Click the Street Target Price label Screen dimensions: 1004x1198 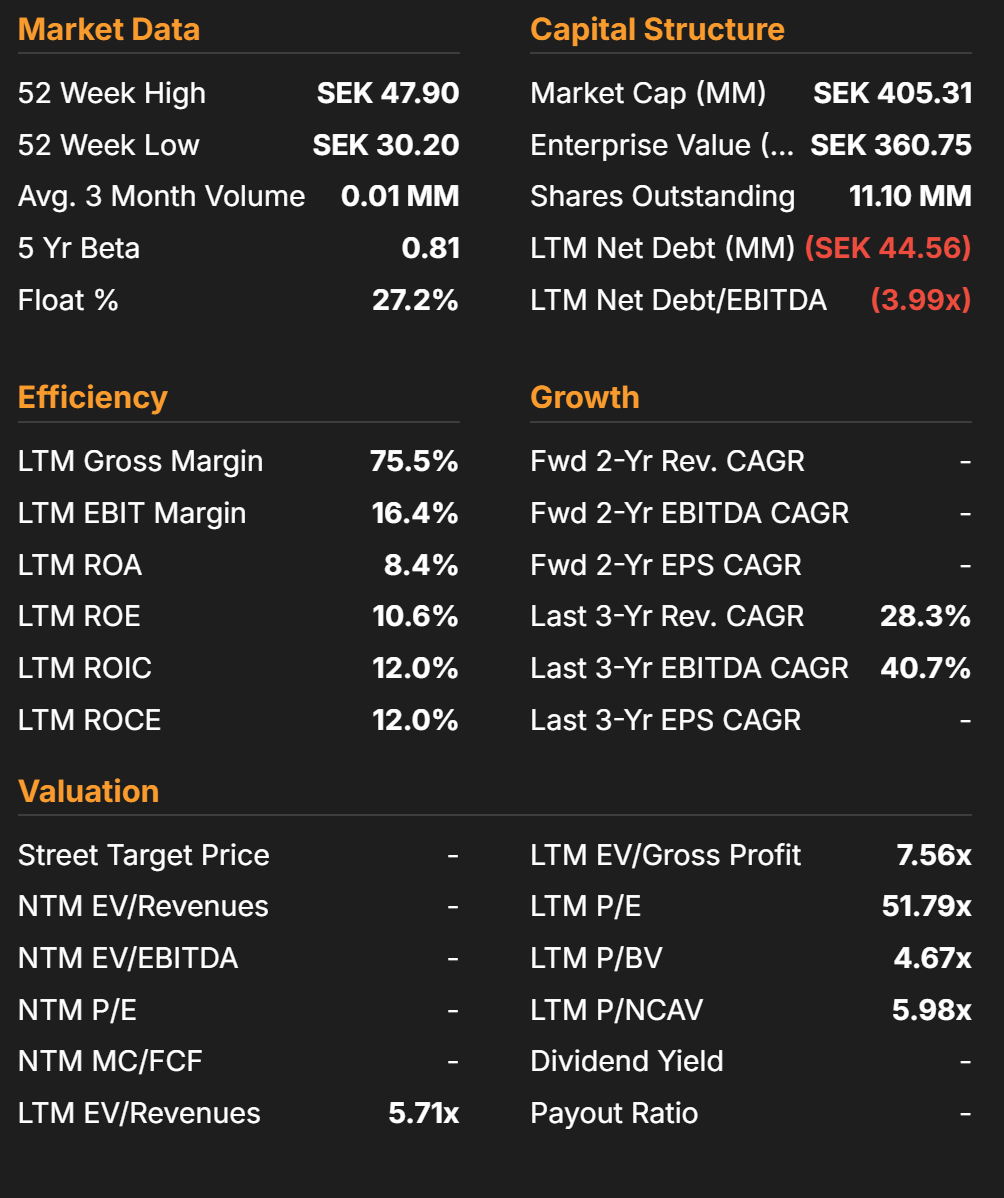tap(143, 855)
